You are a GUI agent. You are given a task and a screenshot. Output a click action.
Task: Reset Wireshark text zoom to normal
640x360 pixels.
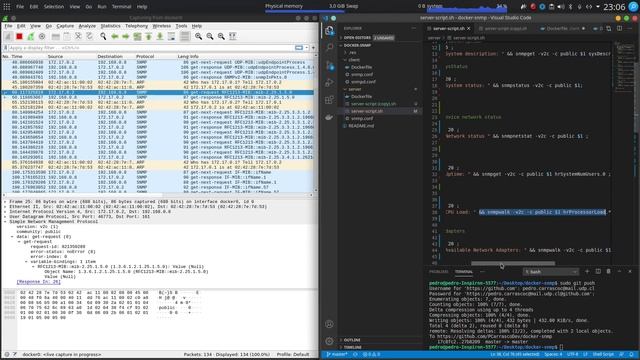pos(221,36)
